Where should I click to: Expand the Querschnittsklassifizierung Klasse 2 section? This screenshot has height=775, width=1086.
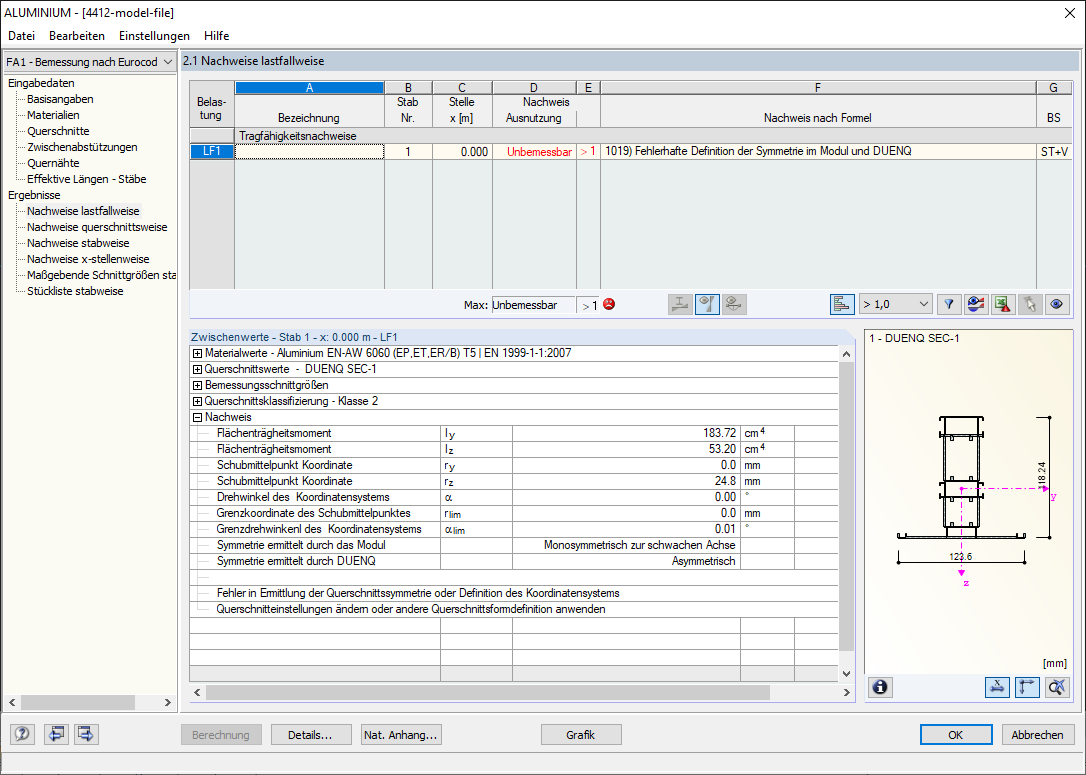197,401
